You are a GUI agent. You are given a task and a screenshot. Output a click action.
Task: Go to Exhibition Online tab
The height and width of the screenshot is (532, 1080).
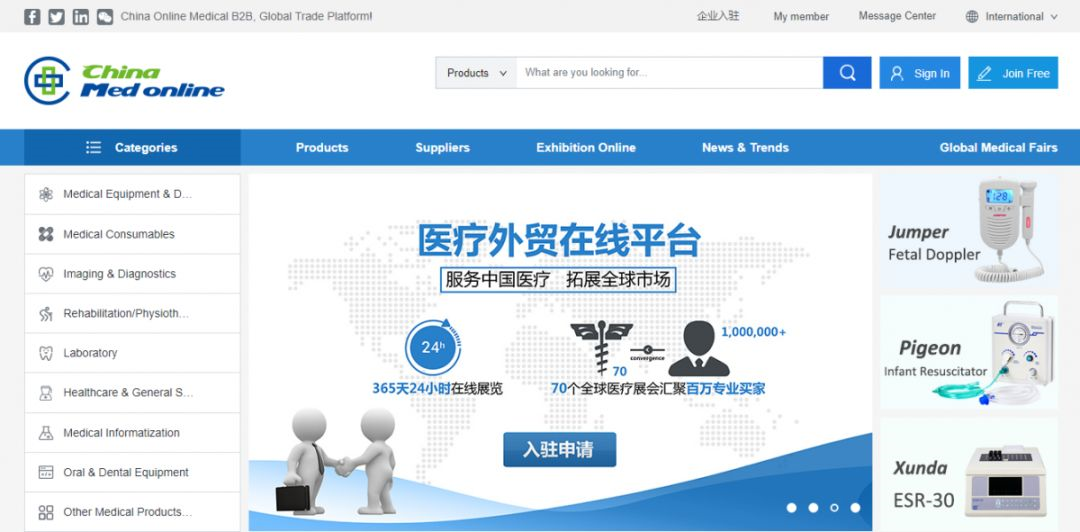585,147
